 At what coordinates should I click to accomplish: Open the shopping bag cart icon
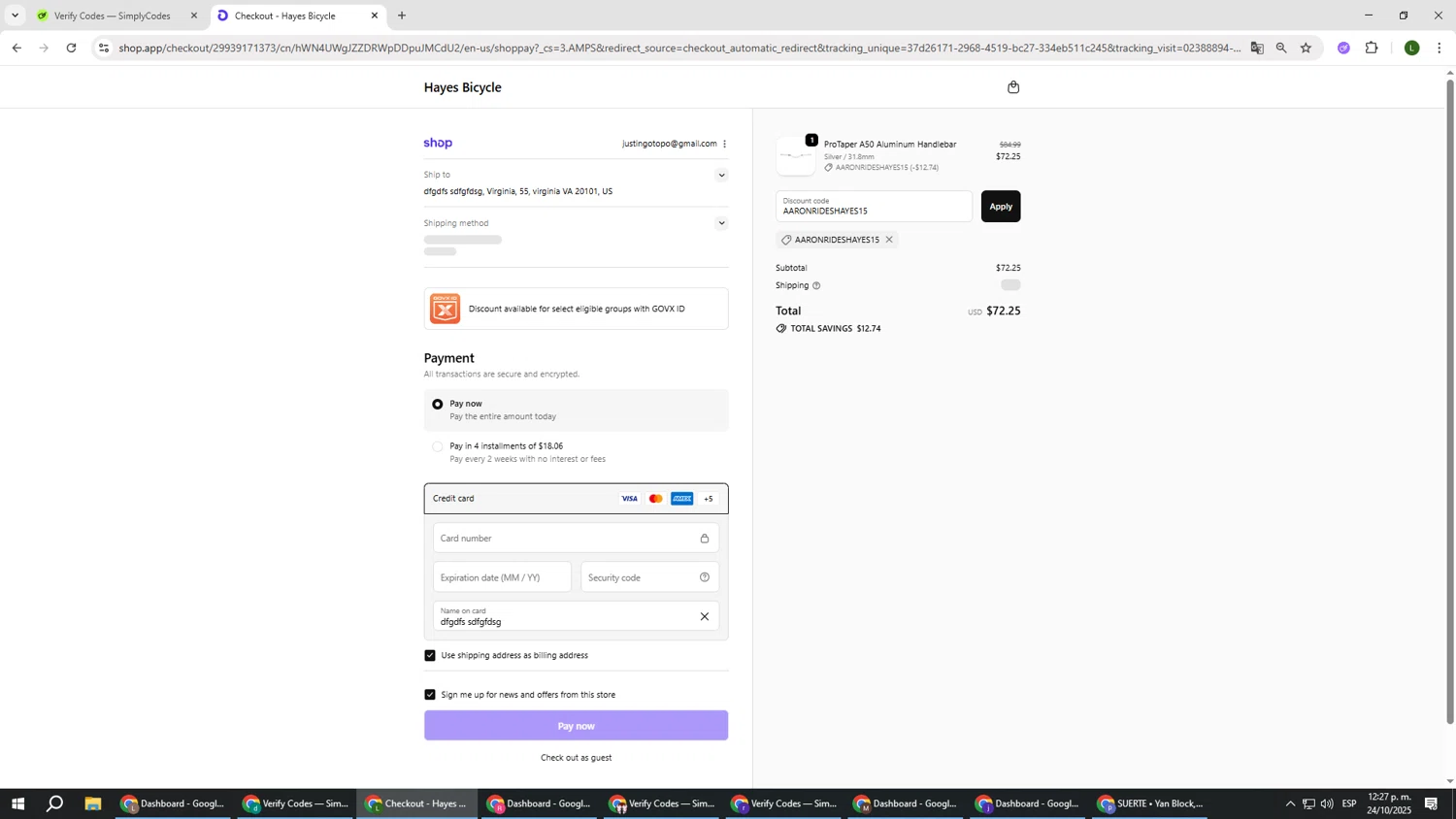(x=1013, y=87)
